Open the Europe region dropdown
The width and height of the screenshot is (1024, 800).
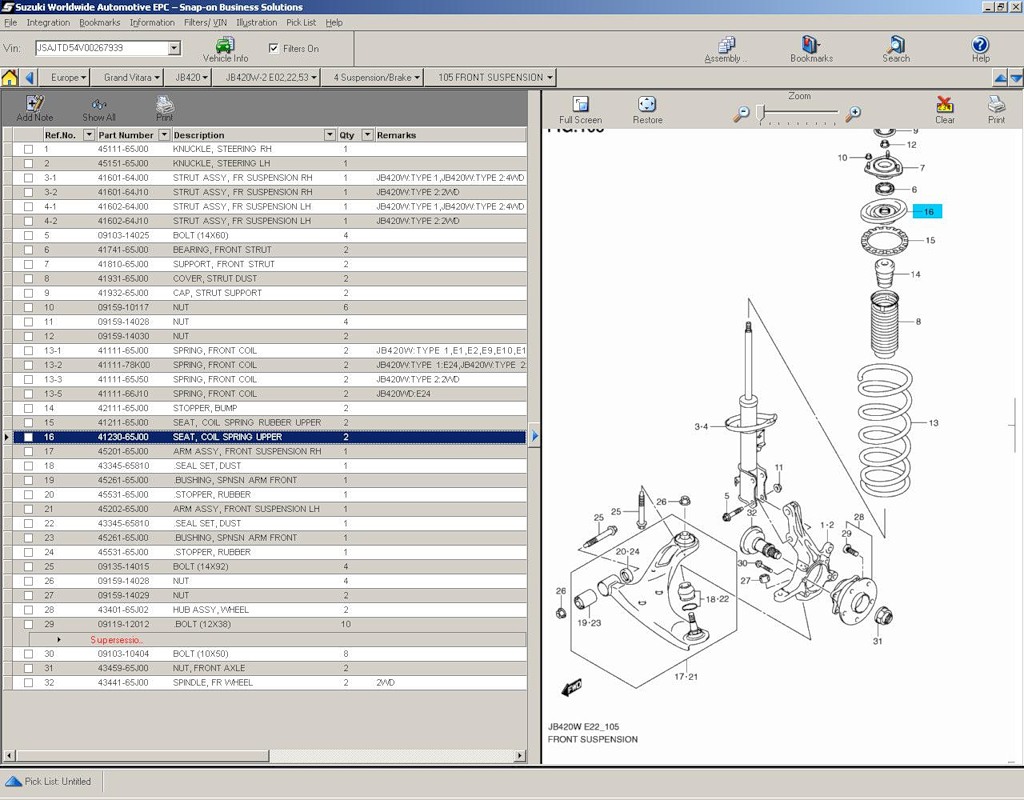(69, 77)
